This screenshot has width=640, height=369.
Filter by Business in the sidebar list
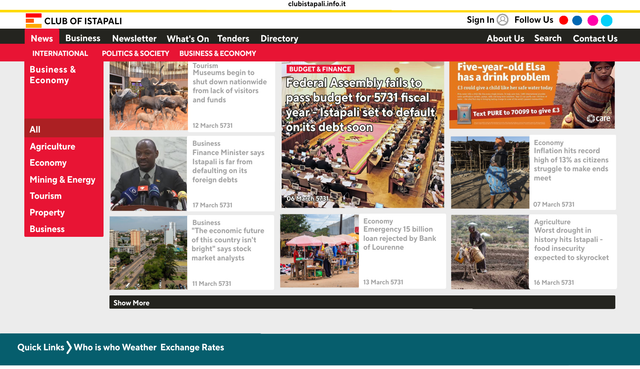[x=47, y=229]
